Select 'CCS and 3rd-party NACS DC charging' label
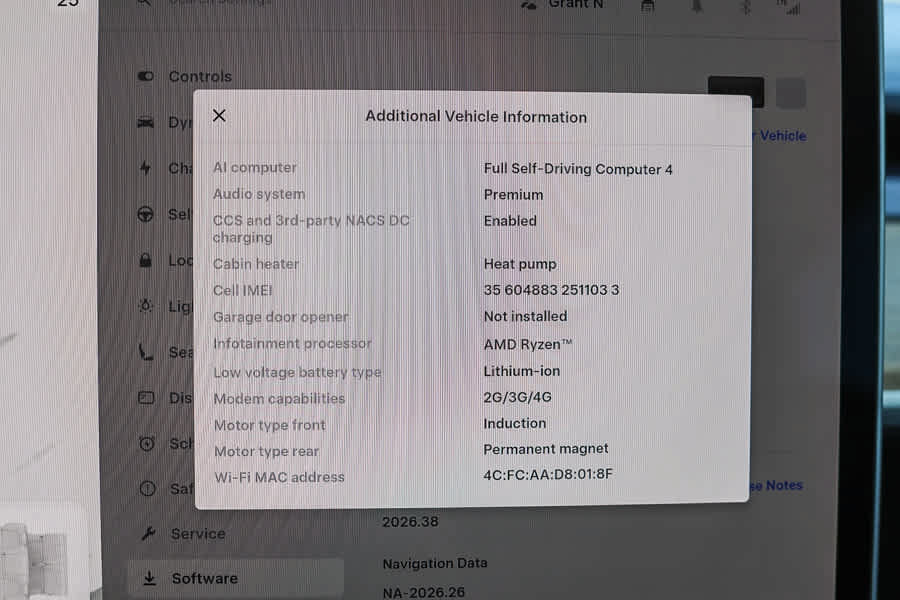 click(311, 229)
